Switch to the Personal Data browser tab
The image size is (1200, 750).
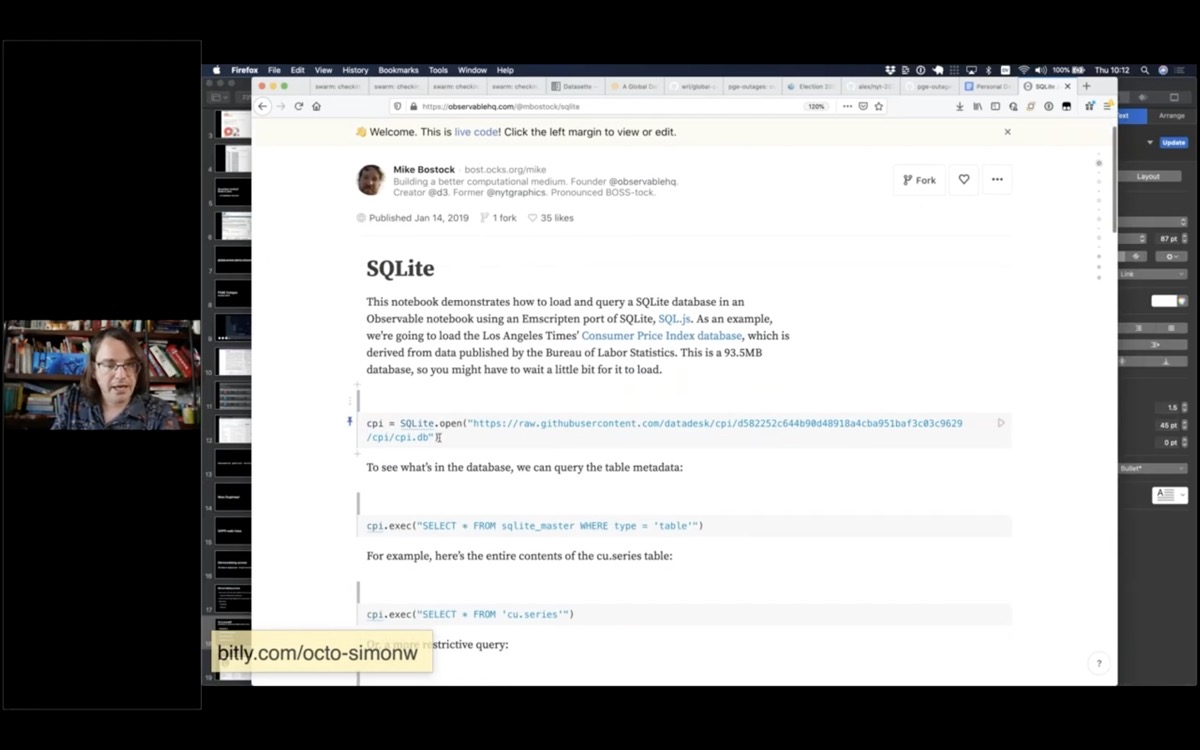[989, 87]
